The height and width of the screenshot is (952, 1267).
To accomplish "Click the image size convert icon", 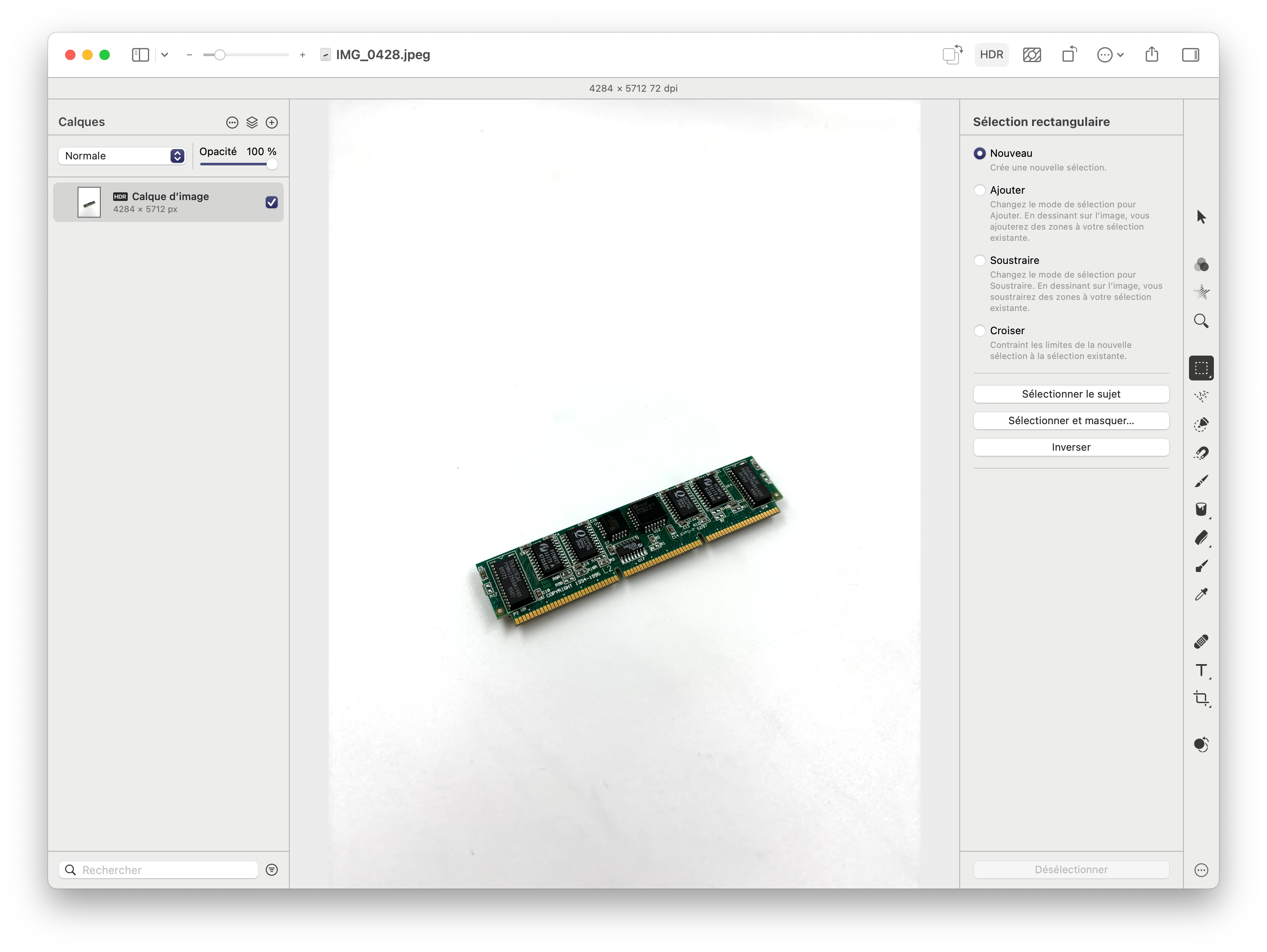I will coord(952,54).
